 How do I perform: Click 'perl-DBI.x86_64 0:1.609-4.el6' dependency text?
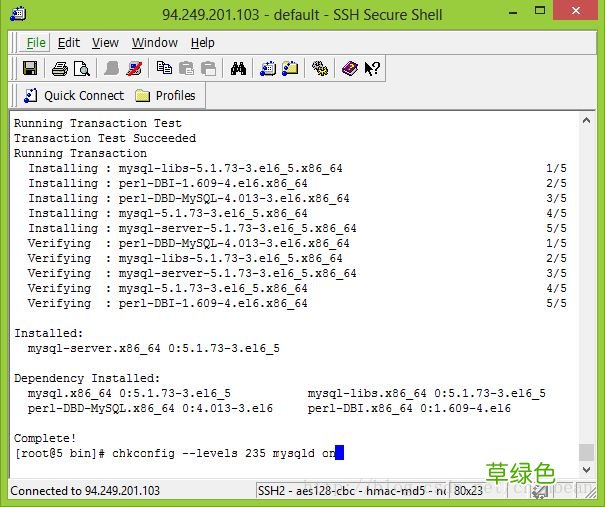(x=409, y=408)
